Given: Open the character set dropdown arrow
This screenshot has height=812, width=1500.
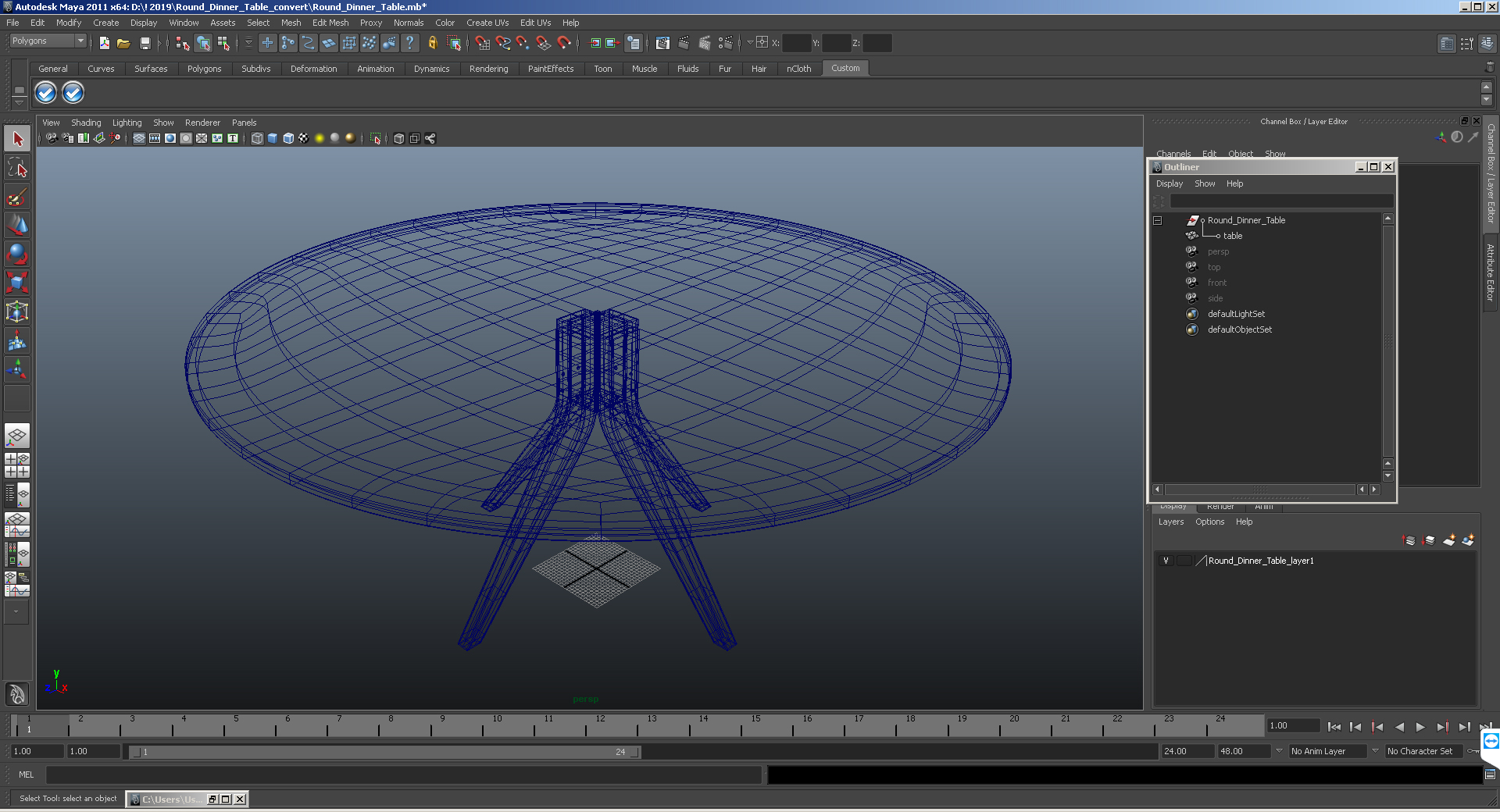Looking at the screenshot, I should pos(1375,751).
